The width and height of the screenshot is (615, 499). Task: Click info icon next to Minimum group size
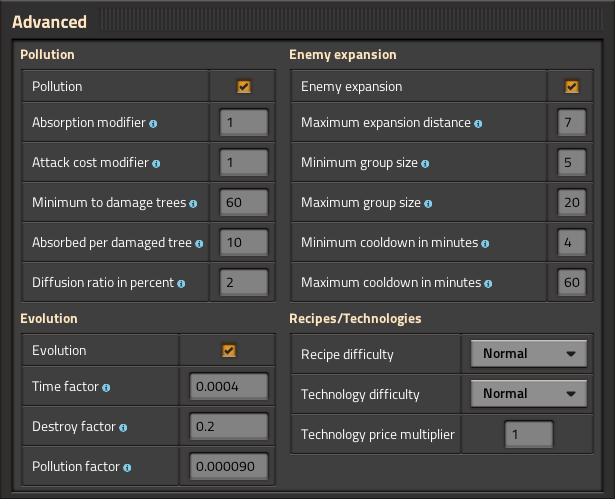(425, 164)
